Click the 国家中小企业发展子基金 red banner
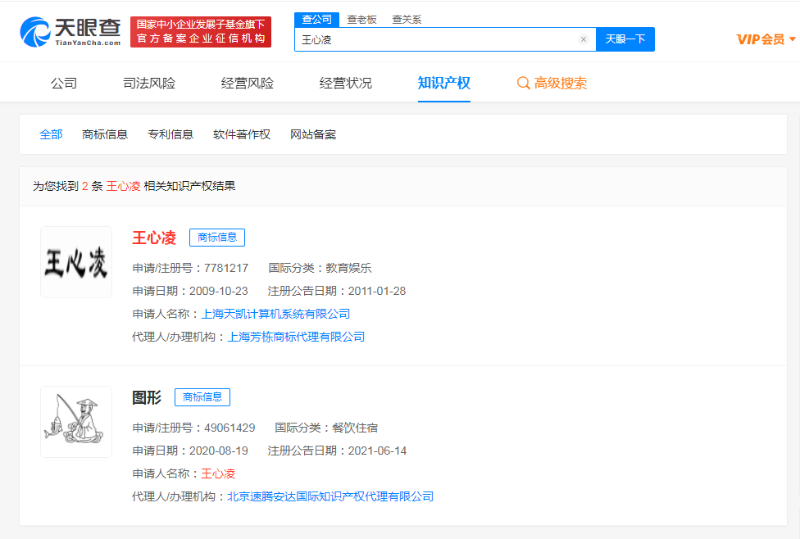This screenshot has height=539, width=800. point(201,32)
